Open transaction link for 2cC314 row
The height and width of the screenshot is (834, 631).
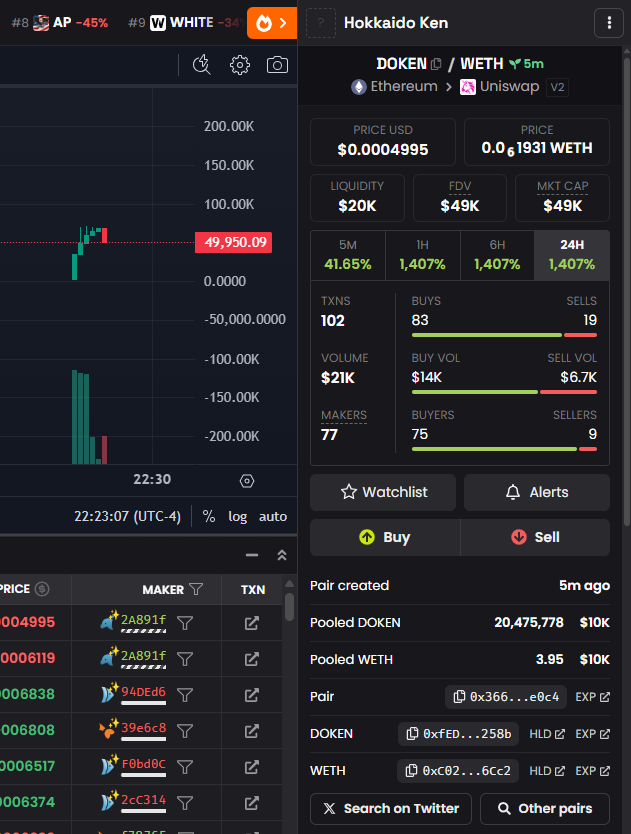point(252,803)
